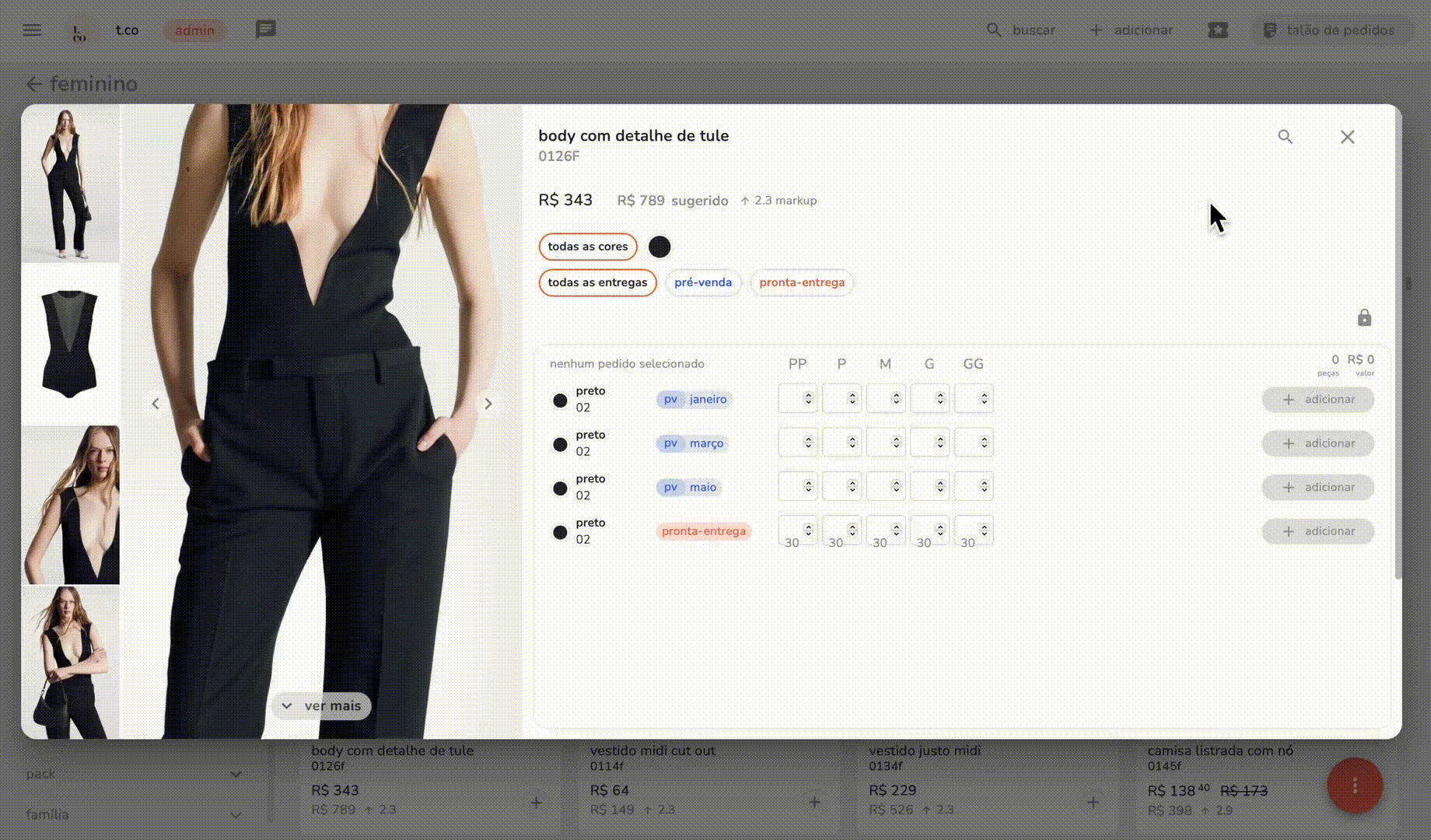The image size is (1431, 840).
Task: Select the todas as cores filter
Action: [587, 247]
